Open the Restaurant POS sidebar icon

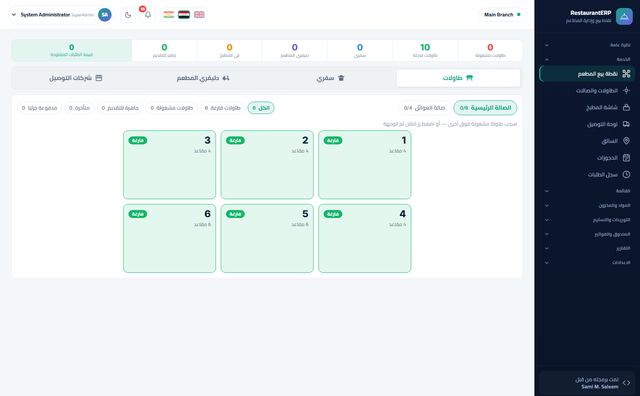626,74
